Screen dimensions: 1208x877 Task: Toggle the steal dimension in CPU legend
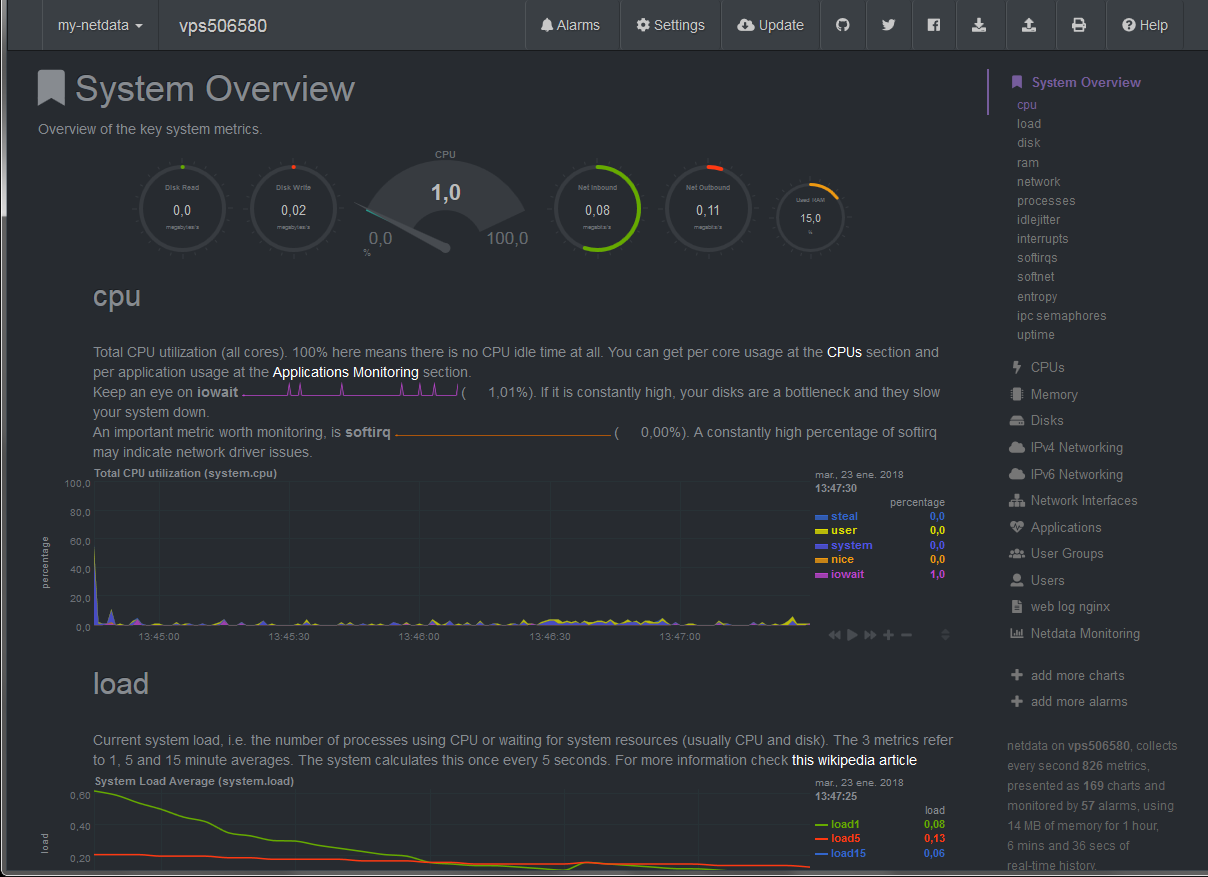click(x=843, y=516)
